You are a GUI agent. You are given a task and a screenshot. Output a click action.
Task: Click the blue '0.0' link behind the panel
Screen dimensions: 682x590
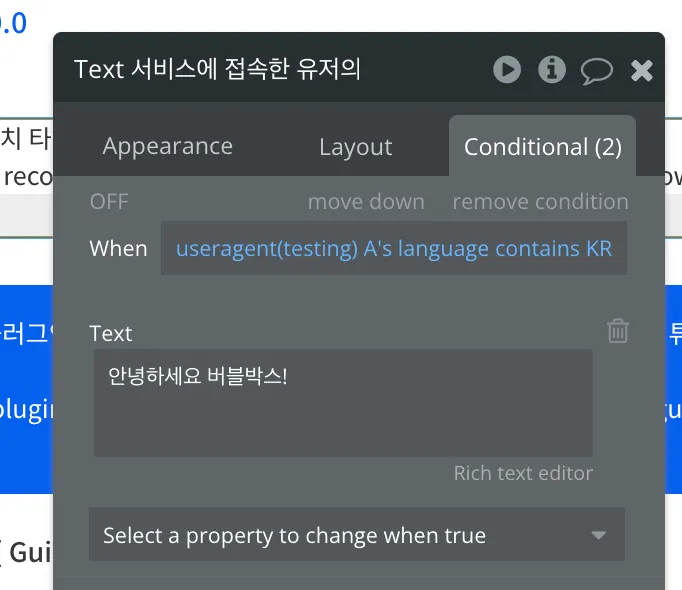(x=13, y=22)
